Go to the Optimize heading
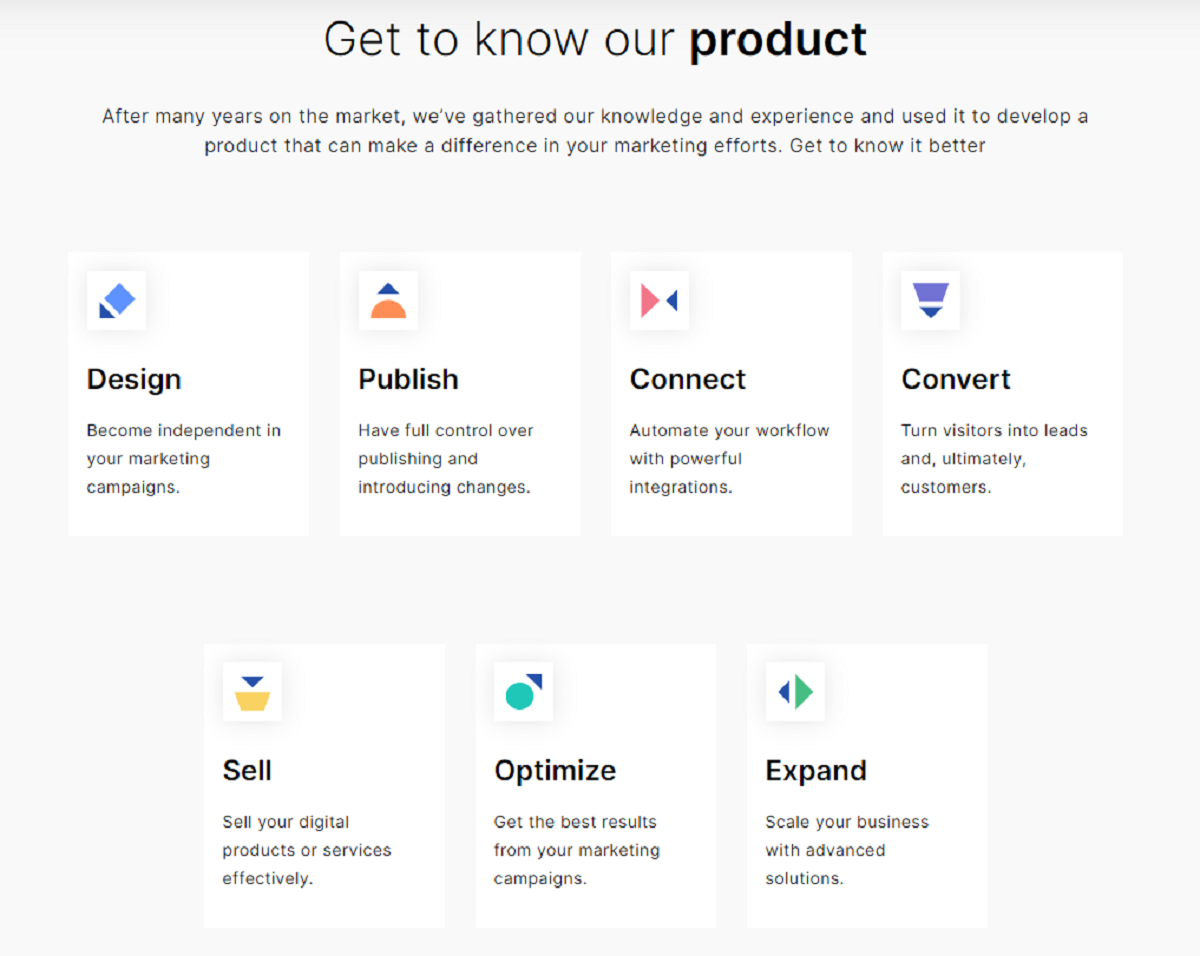This screenshot has width=1200, height=956. pos(555,771)
